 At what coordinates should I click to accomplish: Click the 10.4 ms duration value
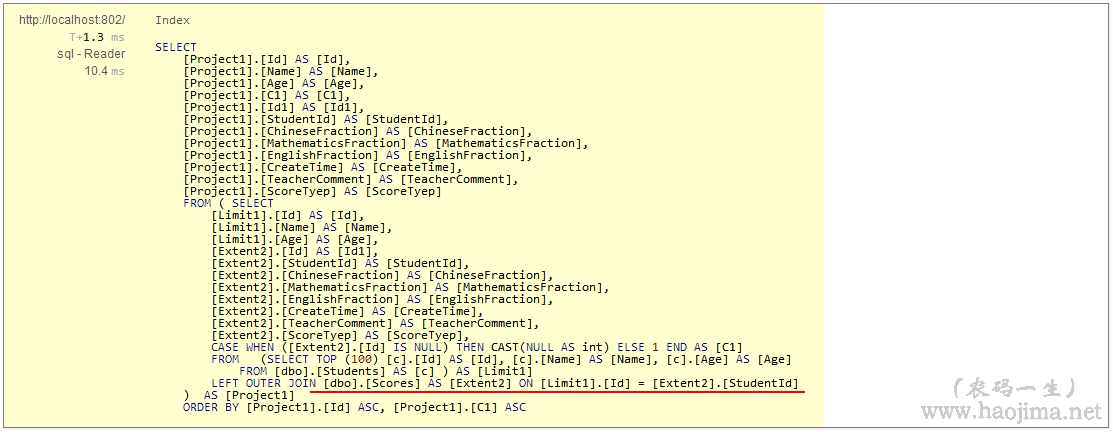pyautogui.click(x=104, y=71)
